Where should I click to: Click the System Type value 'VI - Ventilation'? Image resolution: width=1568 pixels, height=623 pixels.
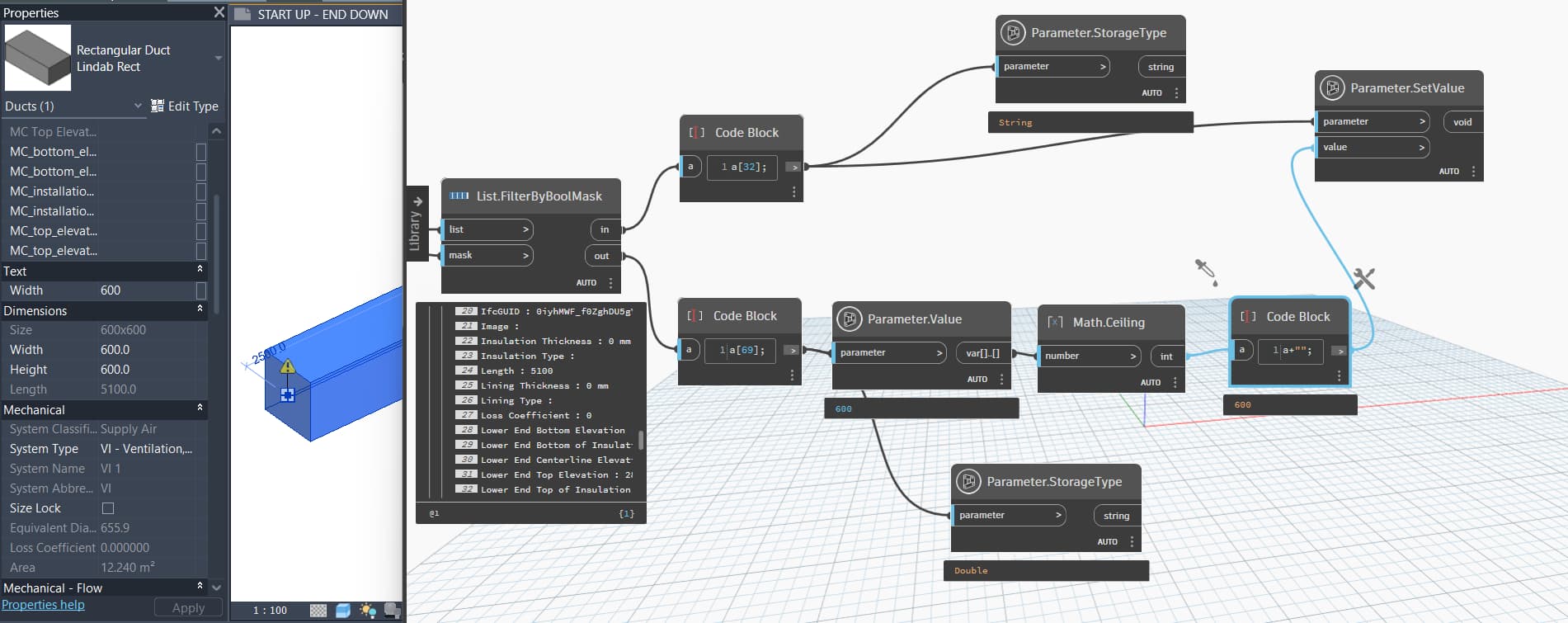pos(147,449)
